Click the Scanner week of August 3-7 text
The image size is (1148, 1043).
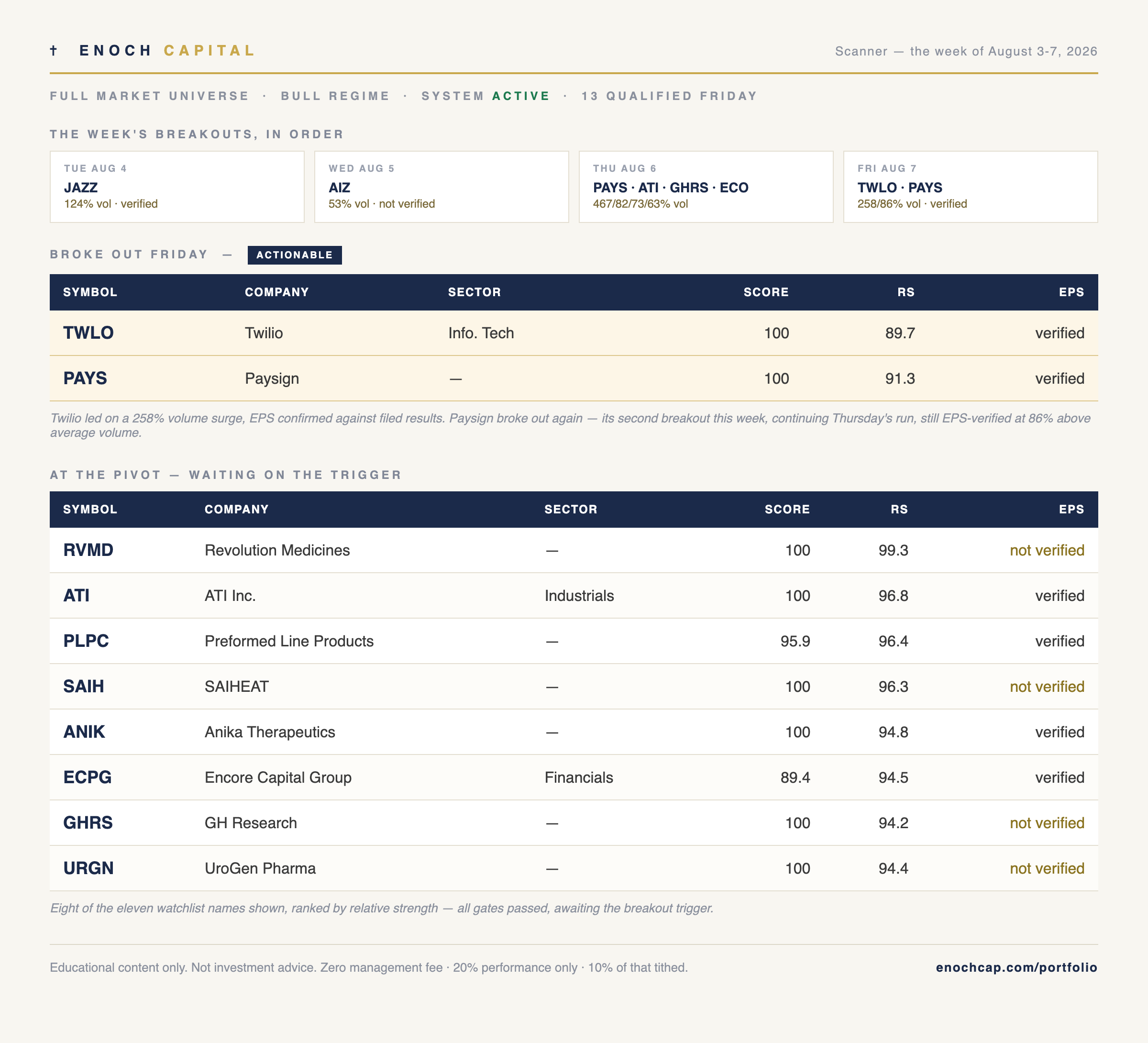click(x=966, y=51)
